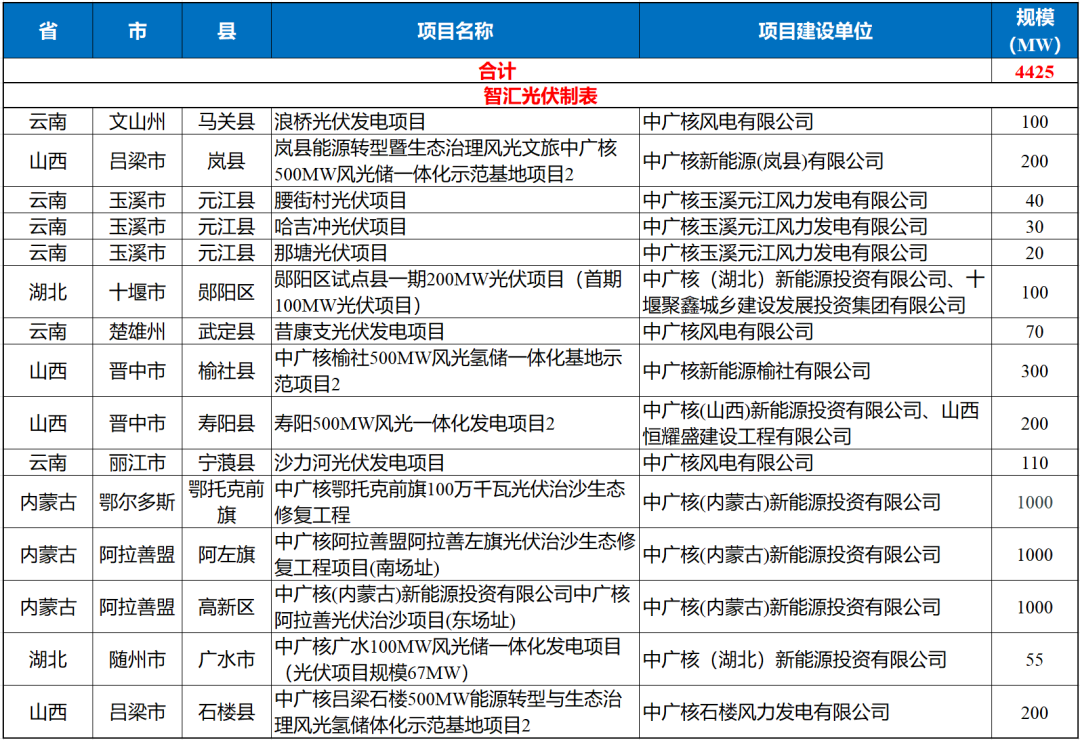Click the scale value 40
Image resolution: width=1080 pixels, height=740 pixels.
coord(1035,200)
